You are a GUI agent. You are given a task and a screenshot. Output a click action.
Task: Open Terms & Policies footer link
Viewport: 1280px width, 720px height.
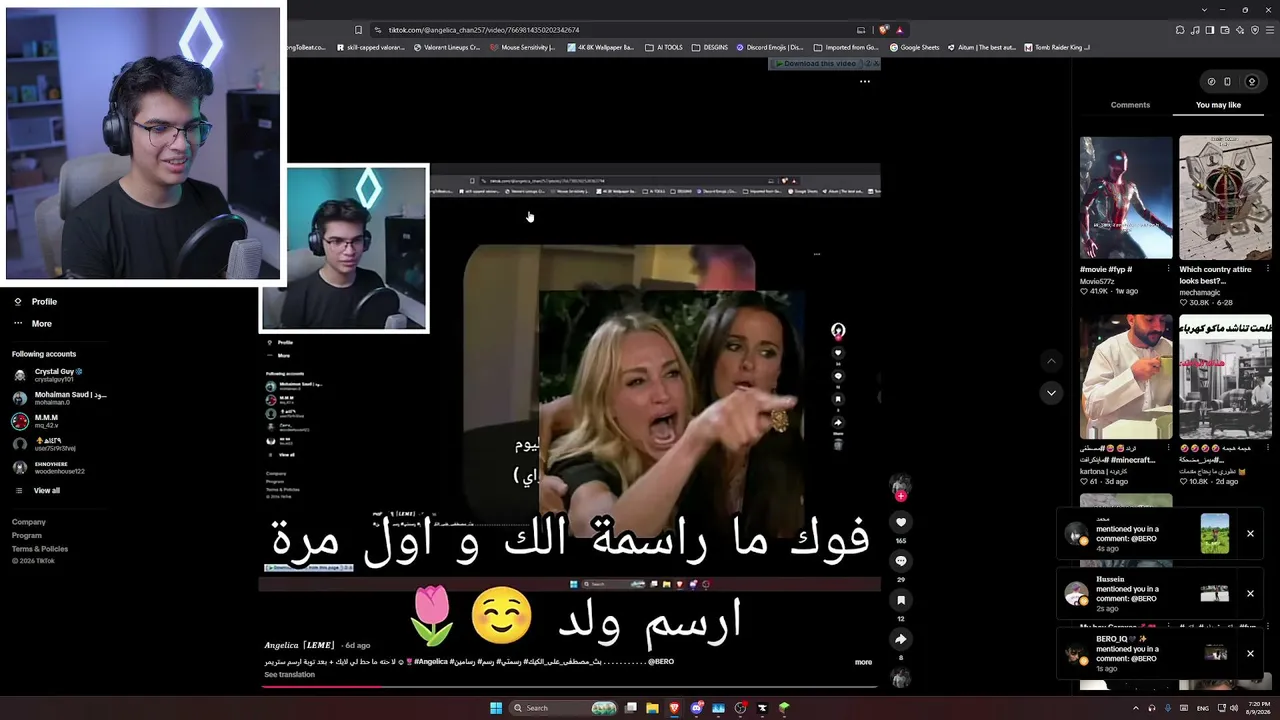[x=40, y=549]
